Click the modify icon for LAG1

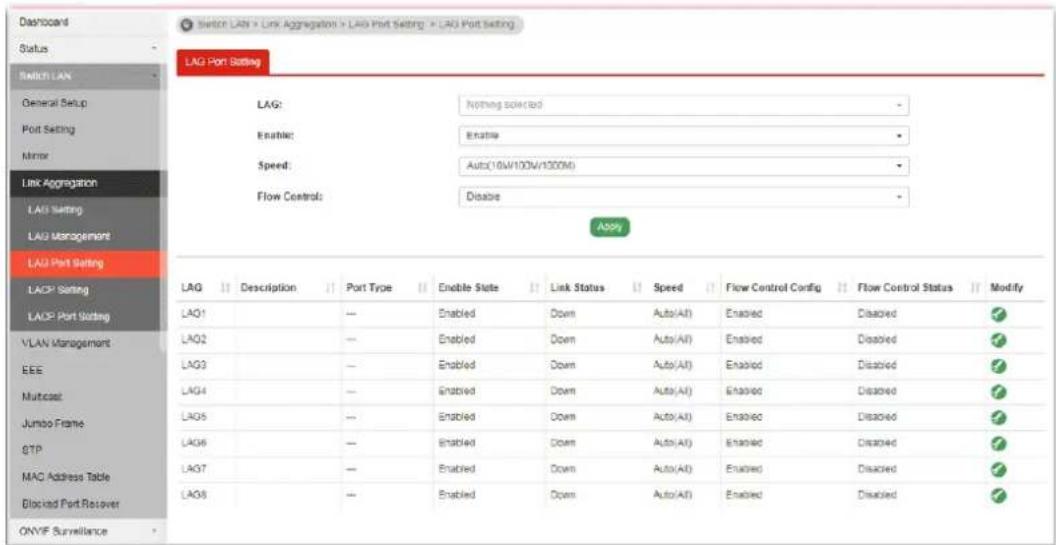point(999,314)
